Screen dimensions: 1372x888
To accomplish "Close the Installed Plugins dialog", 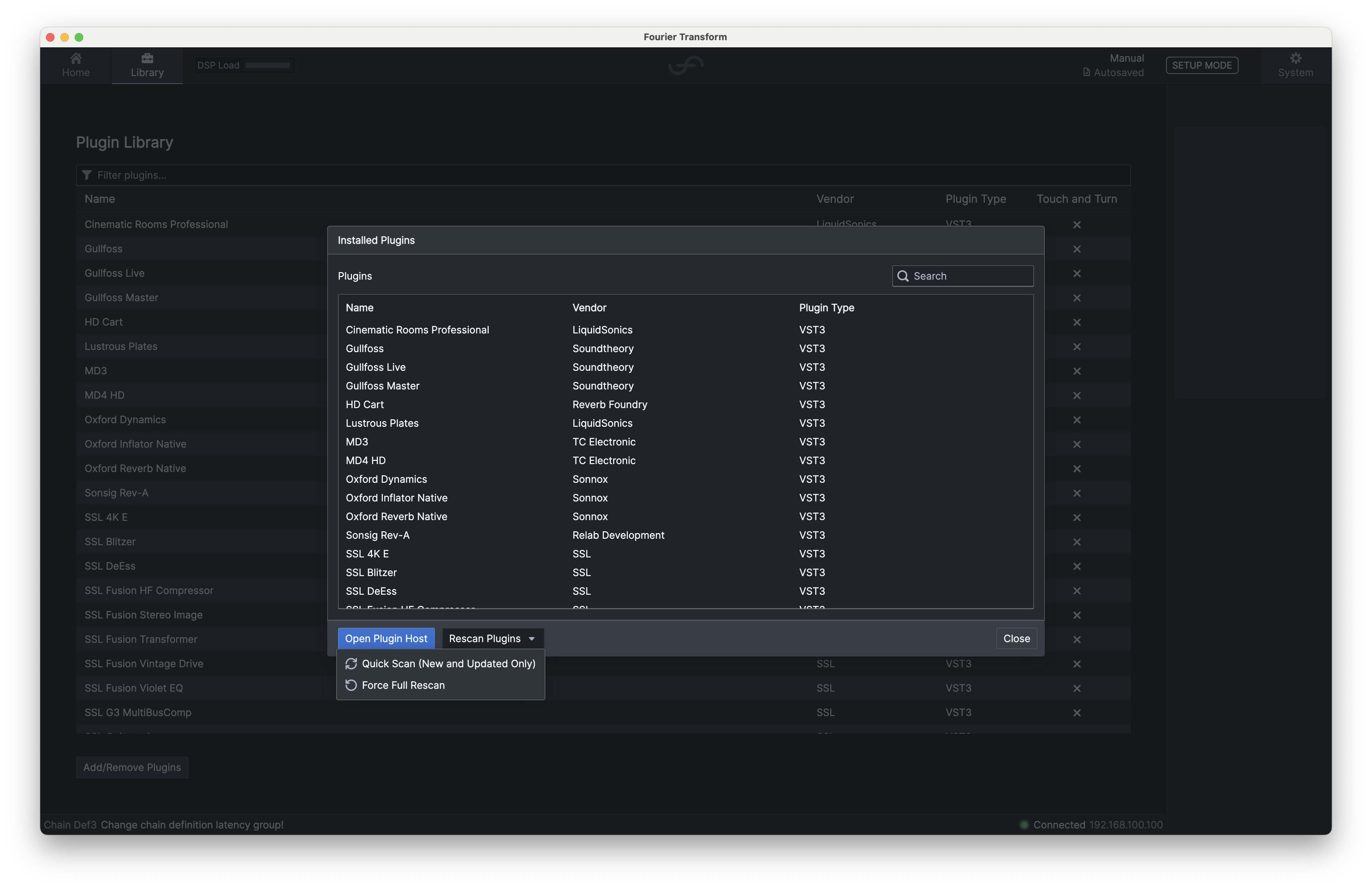I will click(1016, 638).
